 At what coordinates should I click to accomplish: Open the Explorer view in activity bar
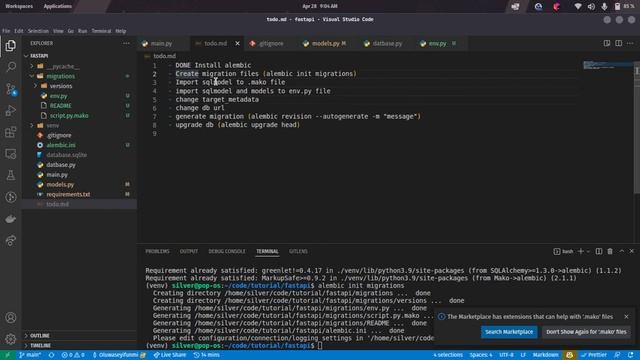pyautogui.click(x=11, y=45)
